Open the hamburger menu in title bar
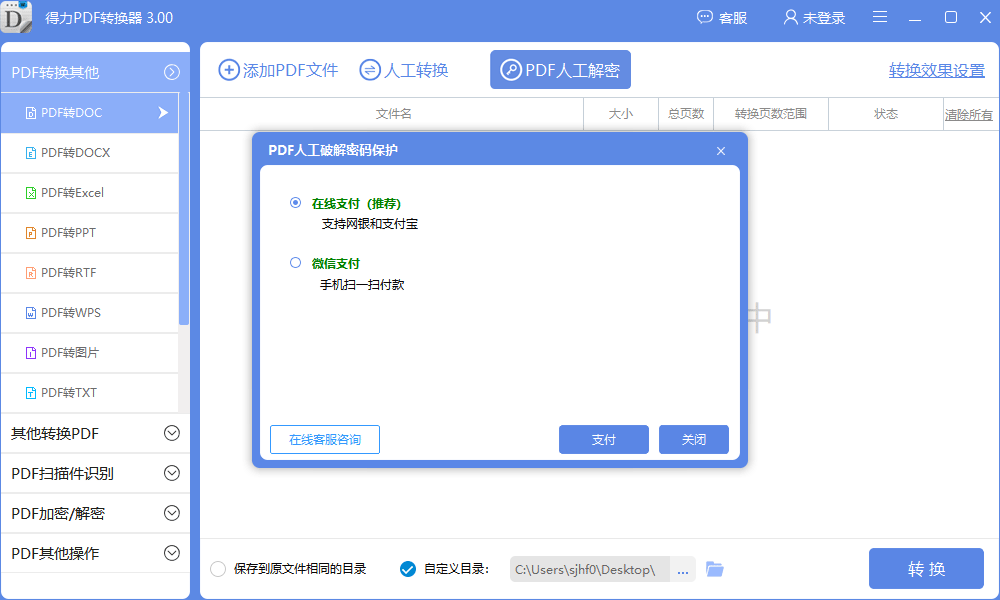Viewport: 1000px width, 600px height. point(879,17)
